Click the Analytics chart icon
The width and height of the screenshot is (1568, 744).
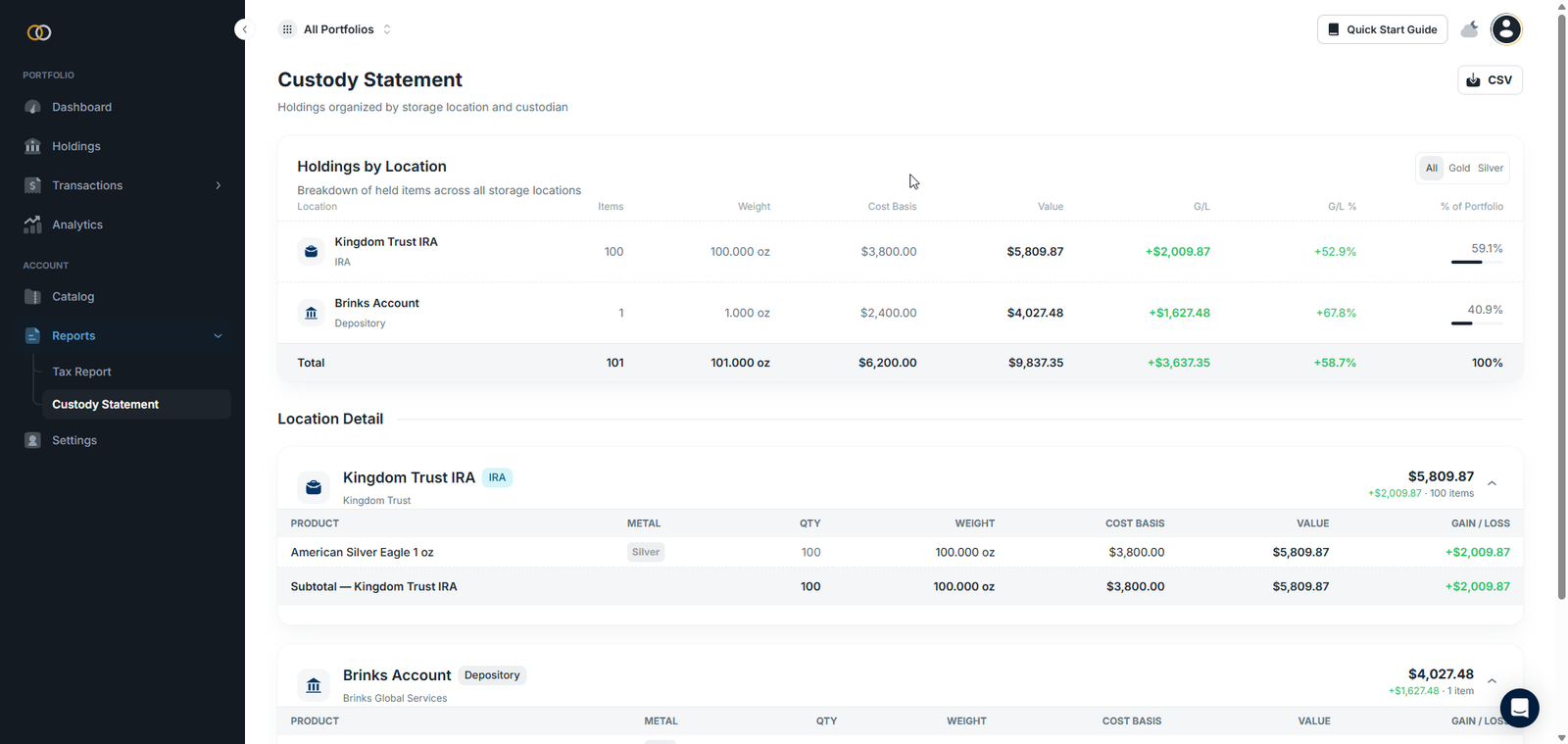coord(32,224)
